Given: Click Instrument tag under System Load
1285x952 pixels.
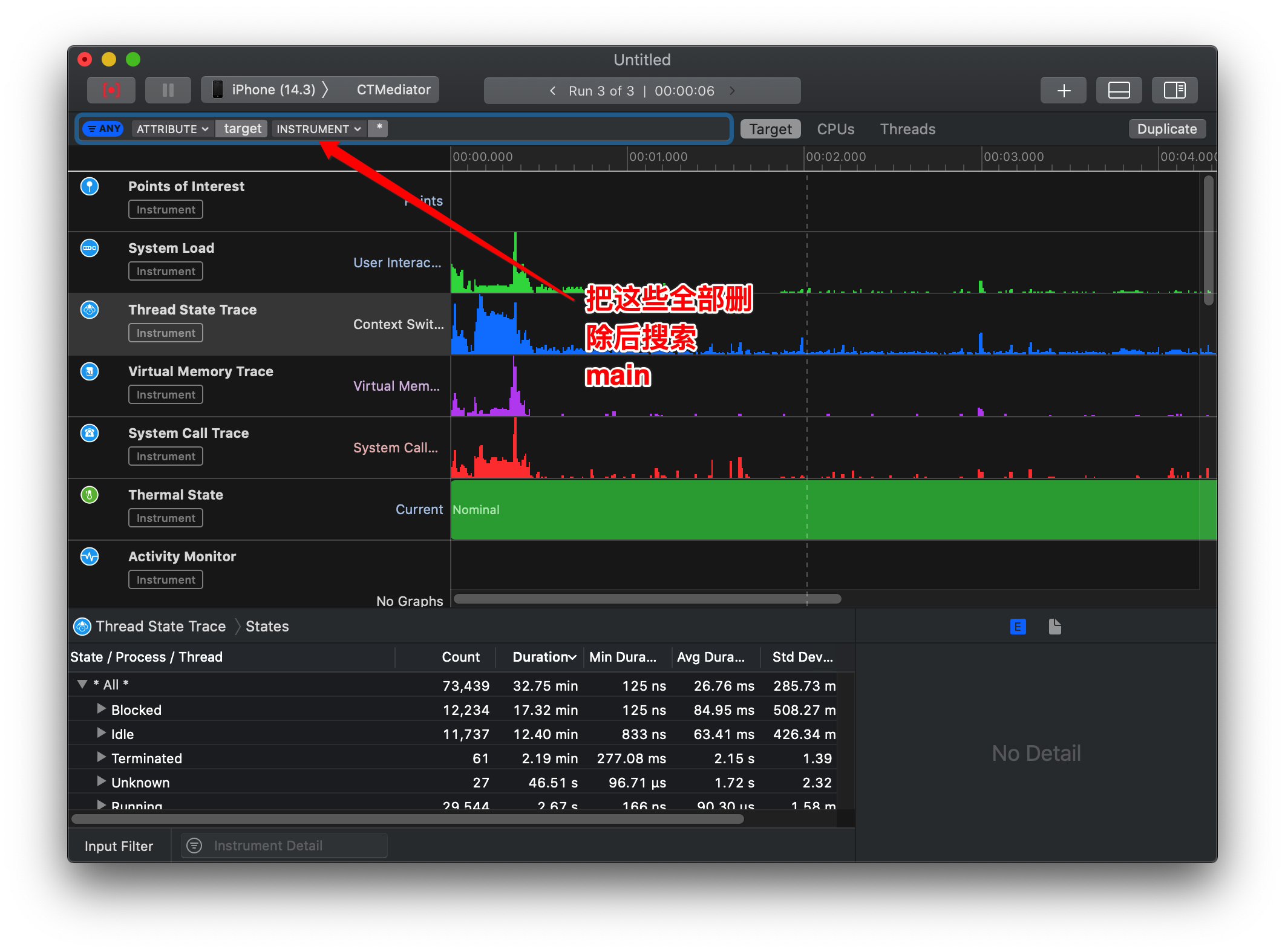Looking at the screenshot, I should [166, 271].
